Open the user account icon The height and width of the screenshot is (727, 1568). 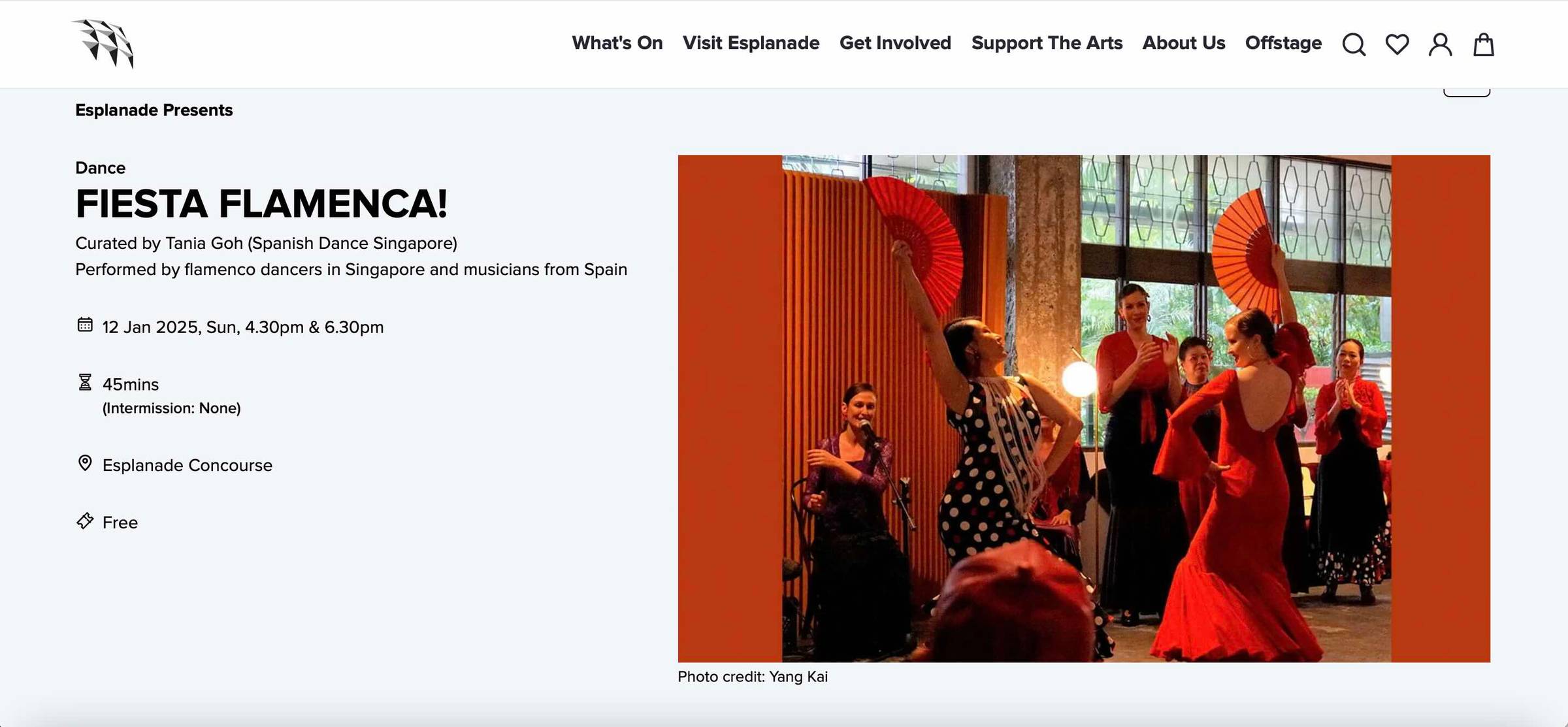pos(1440,44)
